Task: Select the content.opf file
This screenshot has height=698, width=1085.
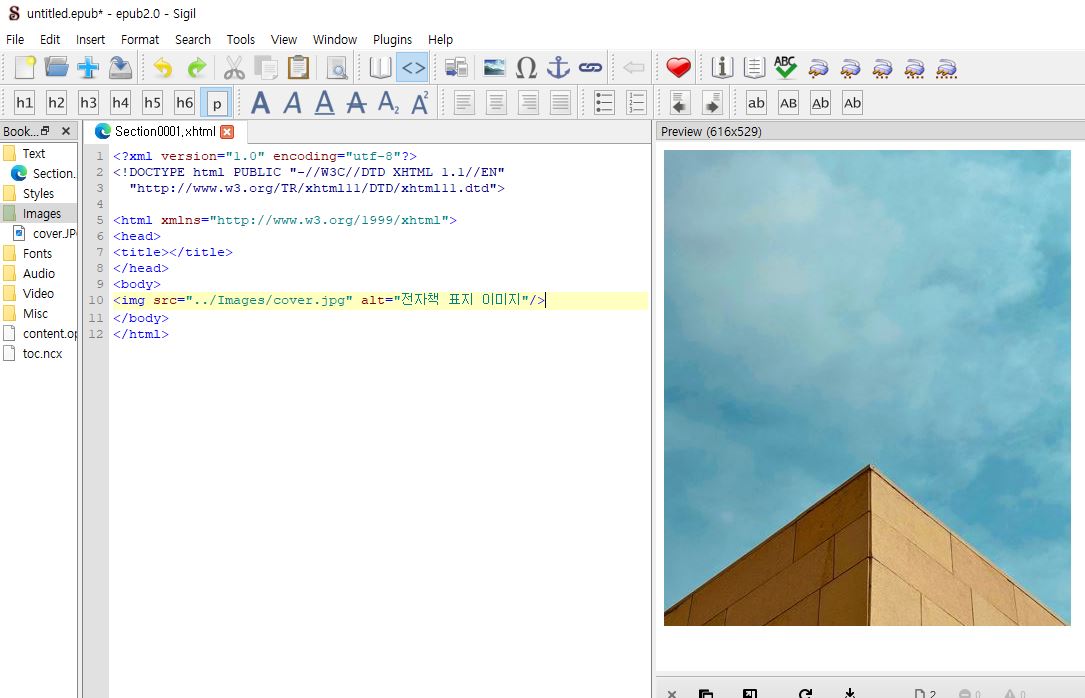Action: tap(49, 333)
